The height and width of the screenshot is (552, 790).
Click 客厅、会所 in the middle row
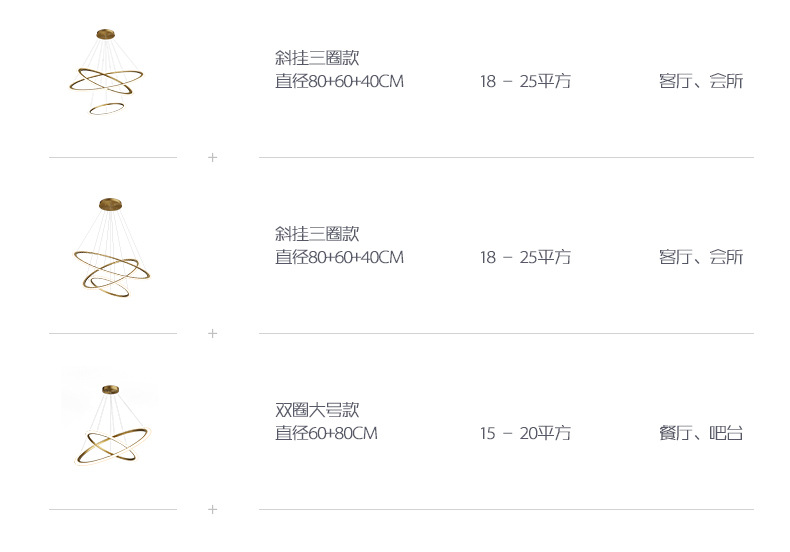pos(701,257)
